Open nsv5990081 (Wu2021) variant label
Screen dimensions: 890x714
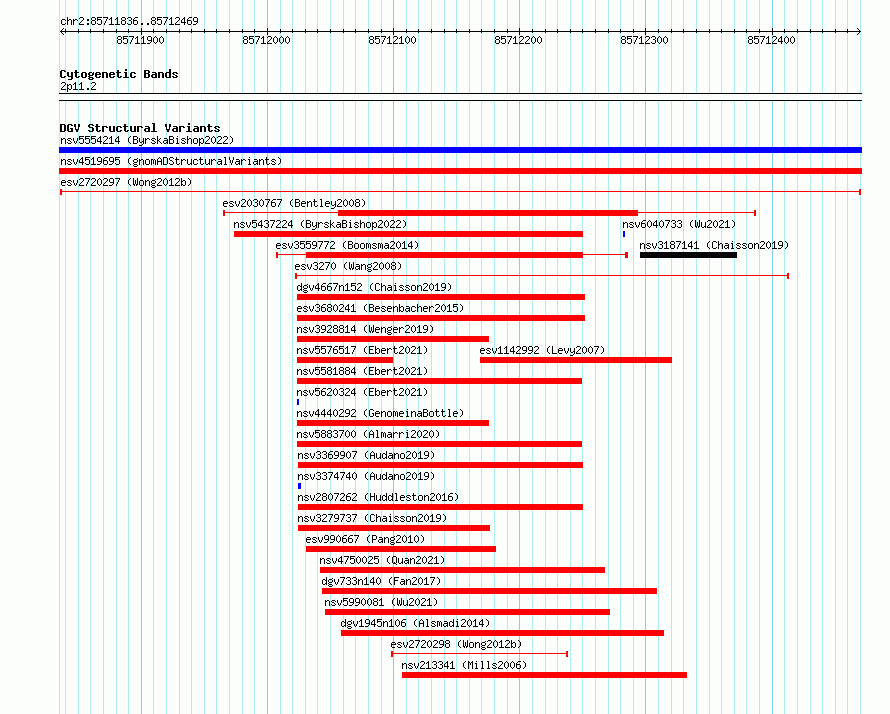(381, 602)
